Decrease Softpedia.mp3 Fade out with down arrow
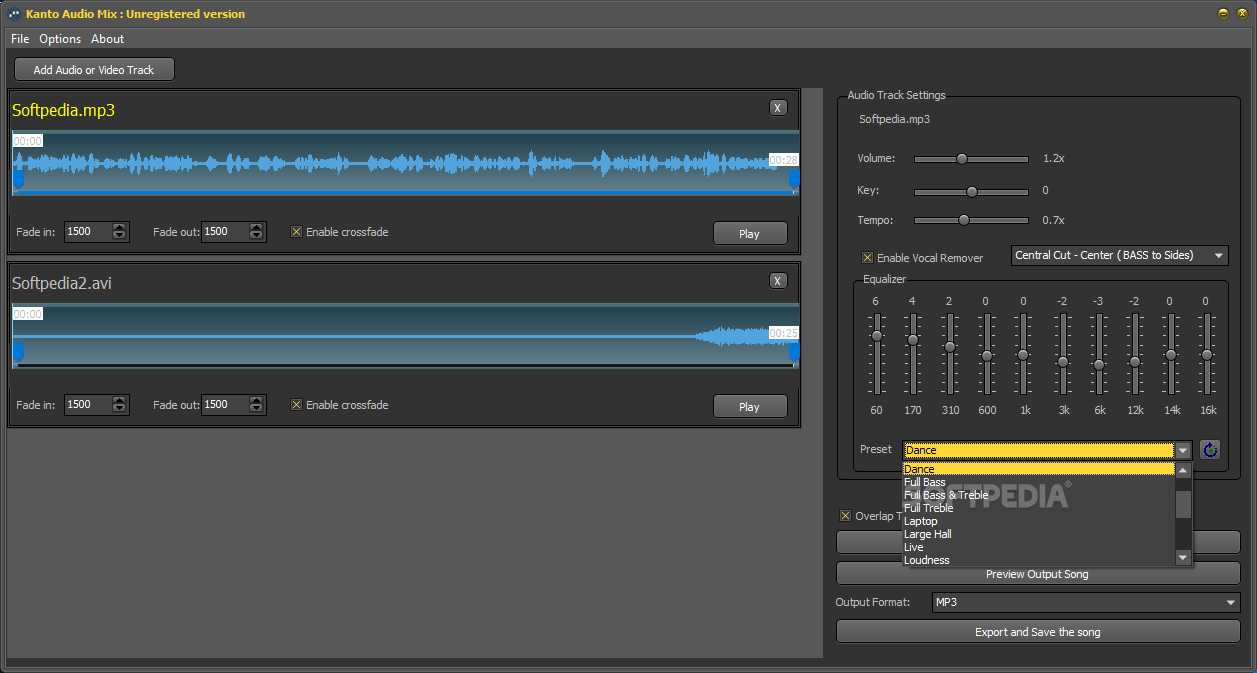The width and height of the screenshot is (1257, 673). click(x=257, y=237)
